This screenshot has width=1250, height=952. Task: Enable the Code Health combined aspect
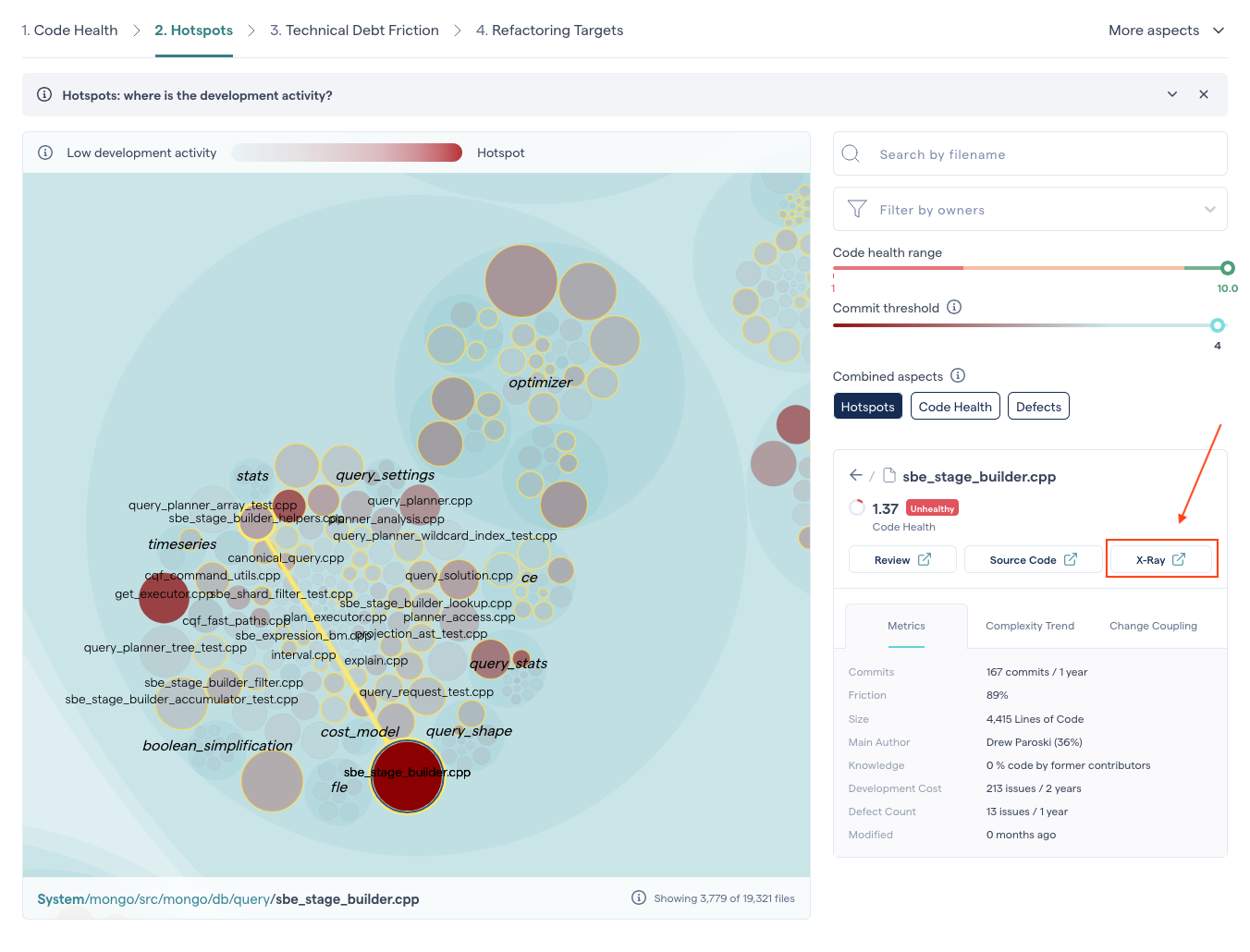coord(954,407)
